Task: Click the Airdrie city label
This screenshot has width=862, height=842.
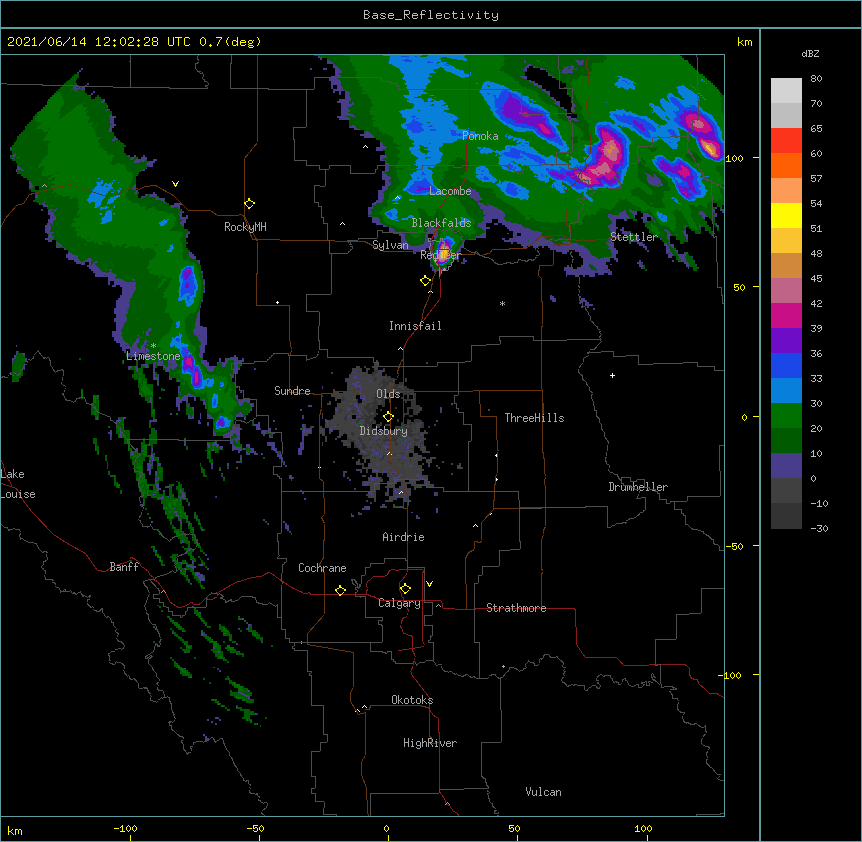Action: click(x=404, y=537)
